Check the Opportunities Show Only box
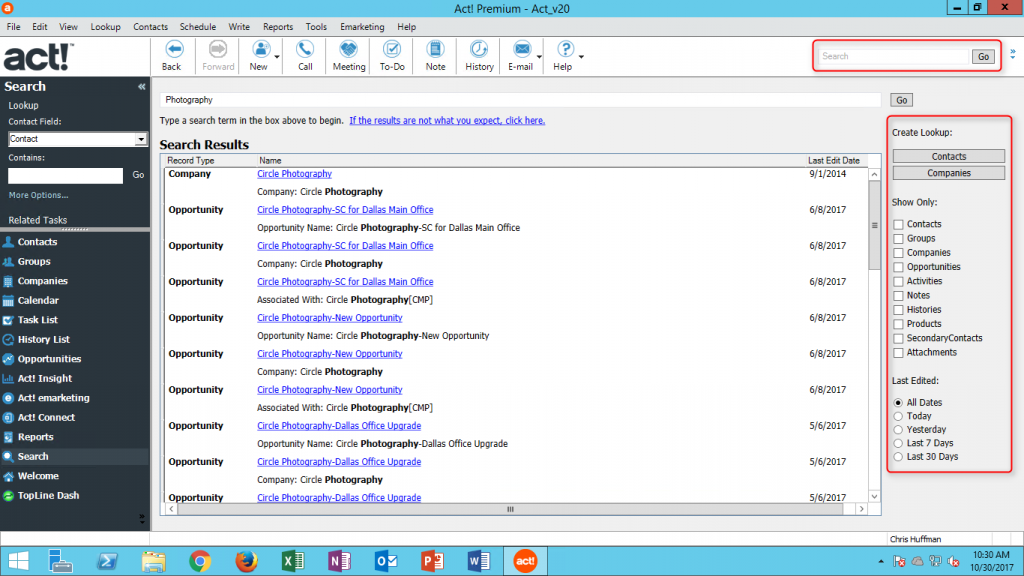Image resolution: width=1024 pixels, height=576 pixels. click(899, 267)
